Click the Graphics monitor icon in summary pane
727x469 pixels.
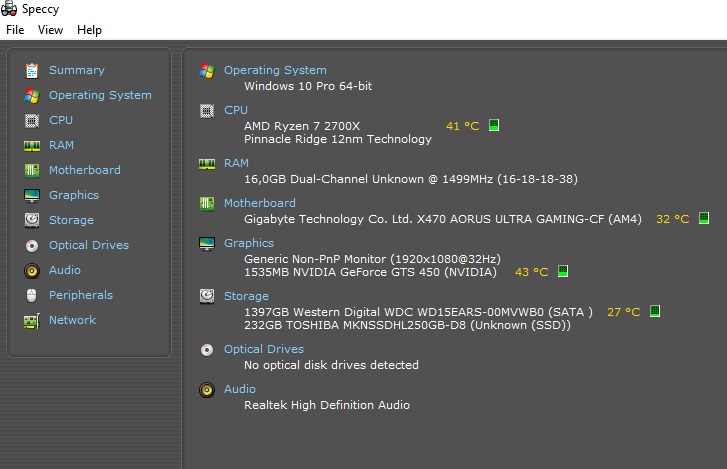click(x=207, y=243)
